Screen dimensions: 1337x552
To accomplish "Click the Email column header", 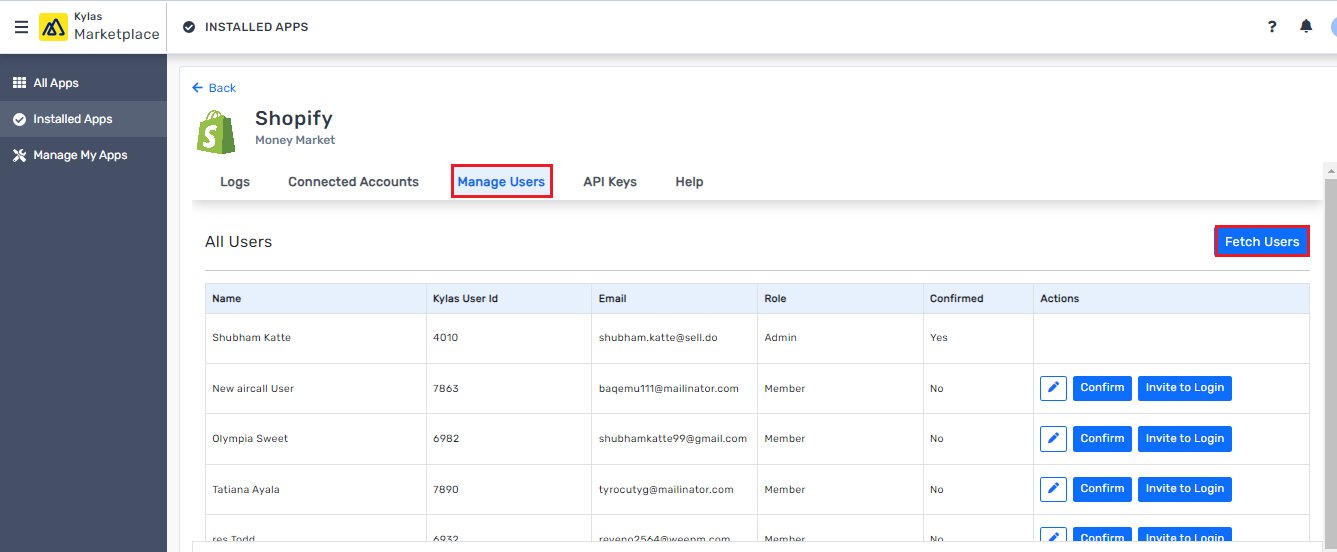I will (x=675, y=298).
